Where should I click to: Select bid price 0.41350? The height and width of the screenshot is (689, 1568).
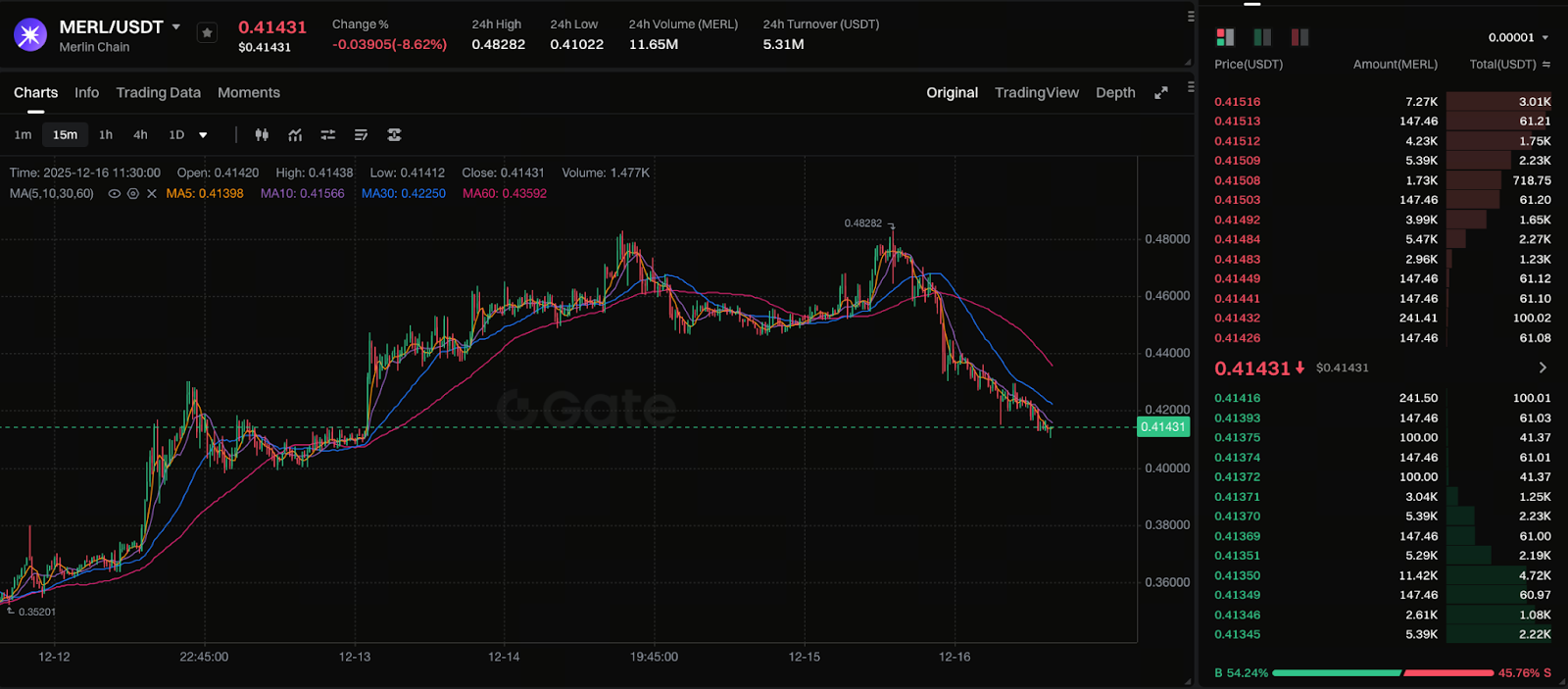tap(1238, 576)
